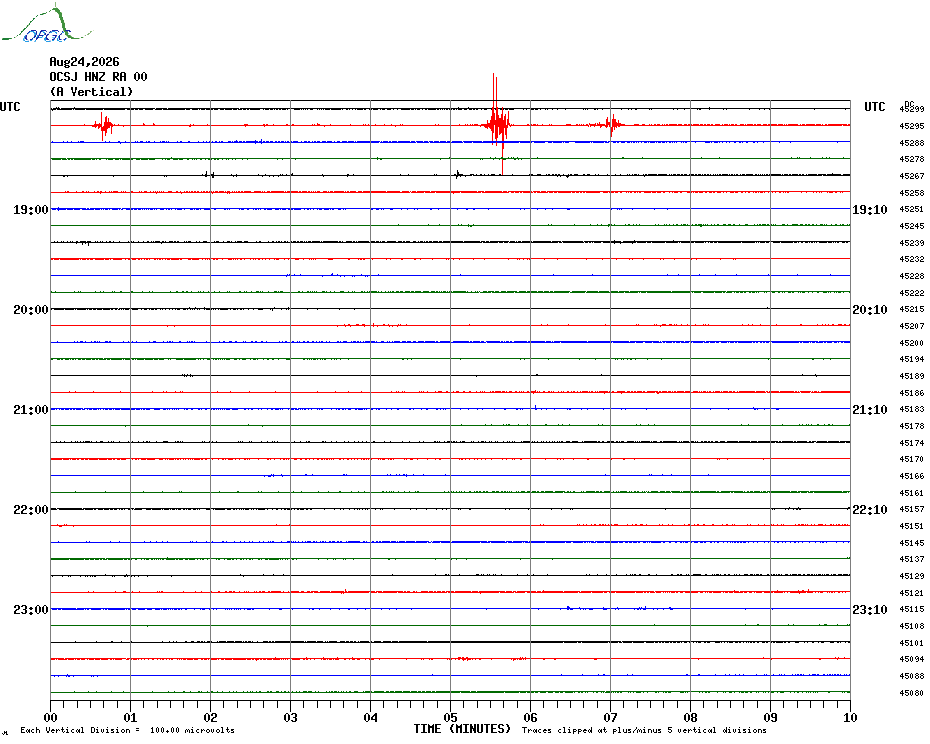Click the DC value 45129
The width and height of the screenshot is (930, 744).
(x=912, y=576)
